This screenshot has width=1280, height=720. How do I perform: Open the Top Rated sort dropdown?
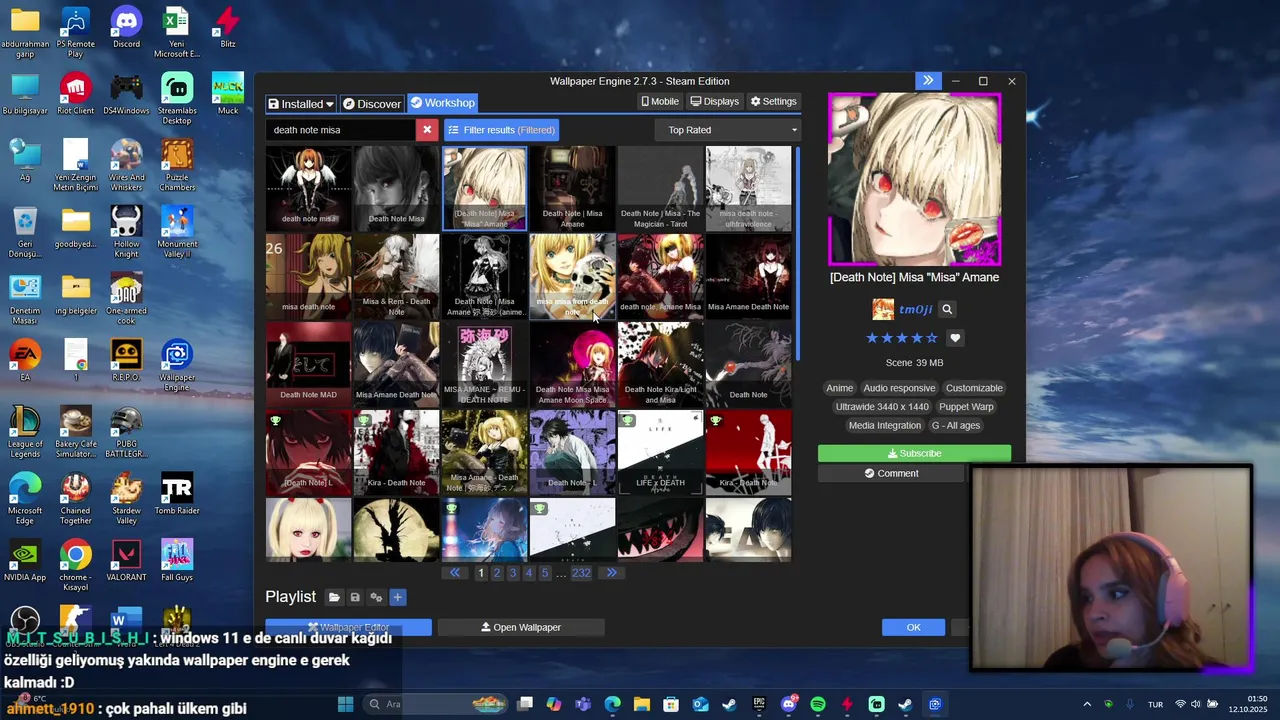click(x=728, y=130)
